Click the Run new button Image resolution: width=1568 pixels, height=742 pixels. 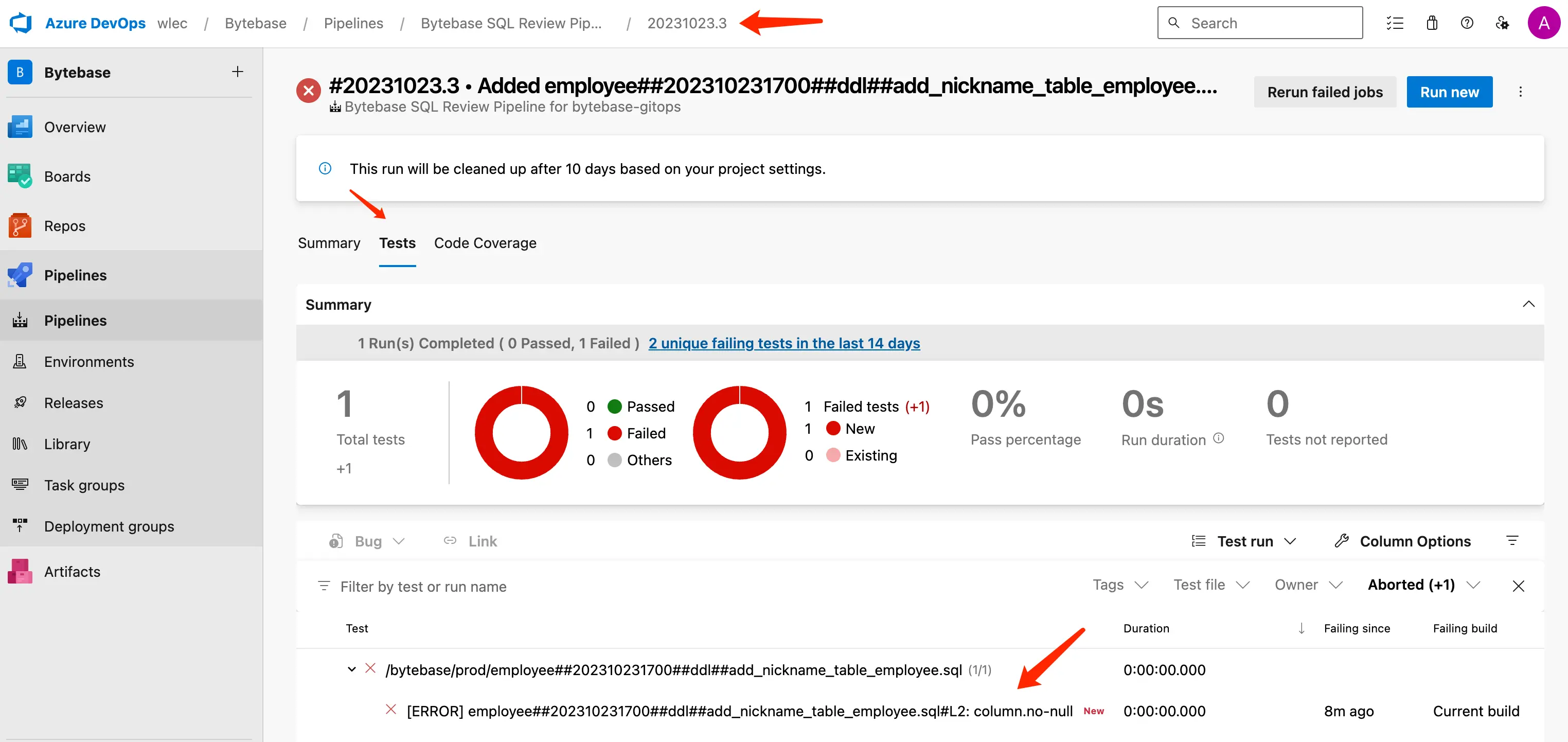[1449, 92]
